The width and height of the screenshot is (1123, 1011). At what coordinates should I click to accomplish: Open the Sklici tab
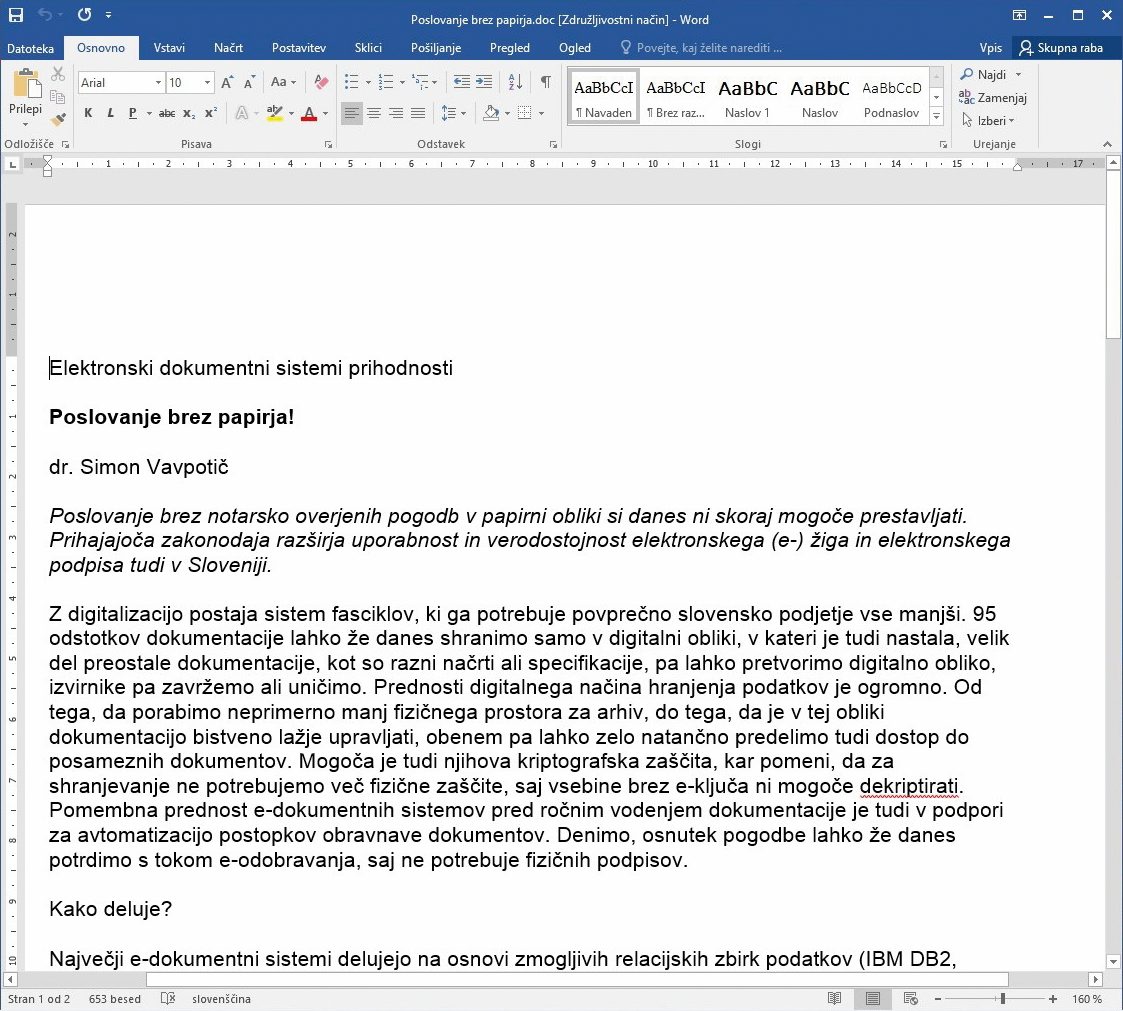coord(368,48)
